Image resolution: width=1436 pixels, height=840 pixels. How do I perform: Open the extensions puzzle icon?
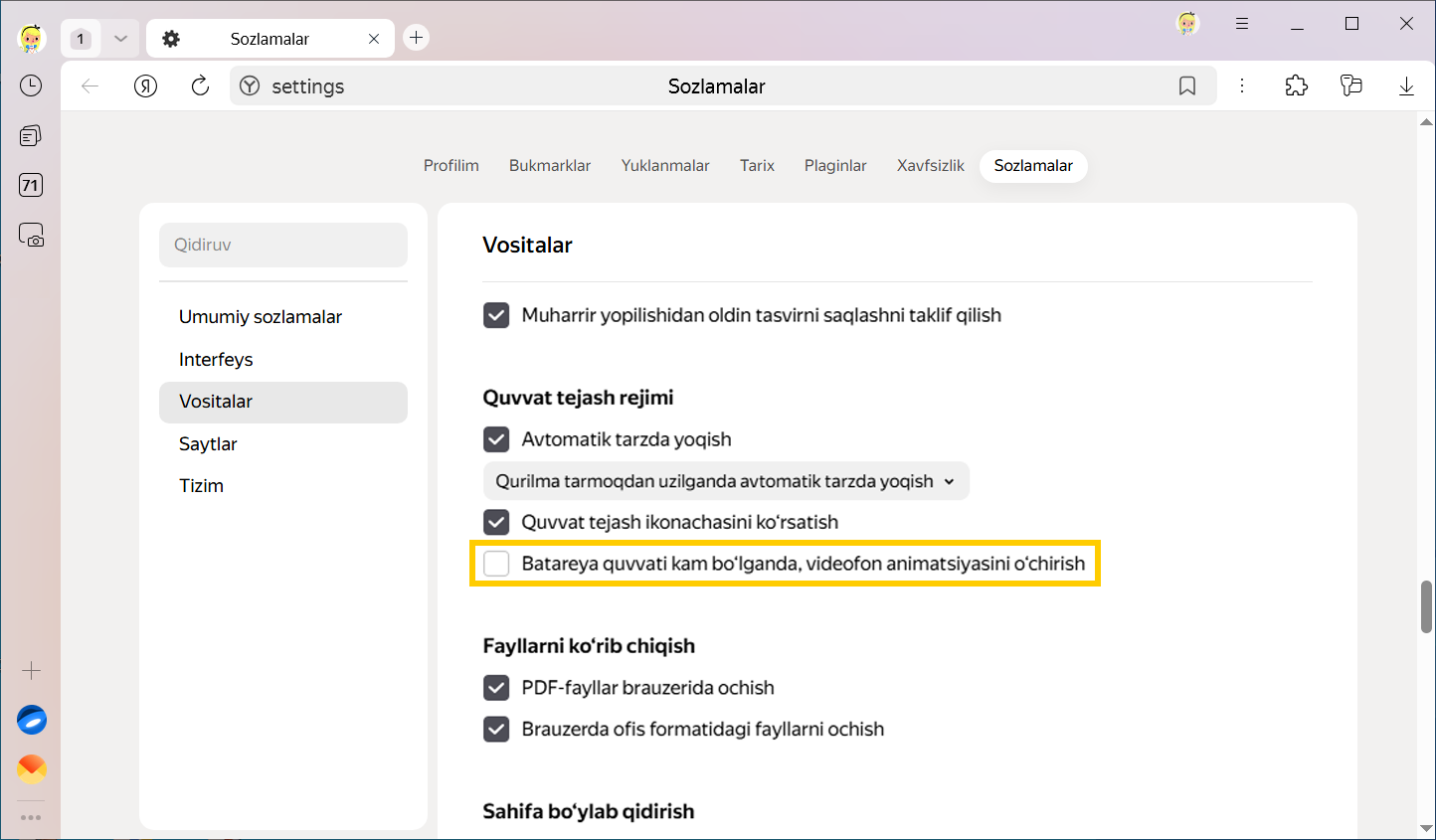coord(1296,86)
